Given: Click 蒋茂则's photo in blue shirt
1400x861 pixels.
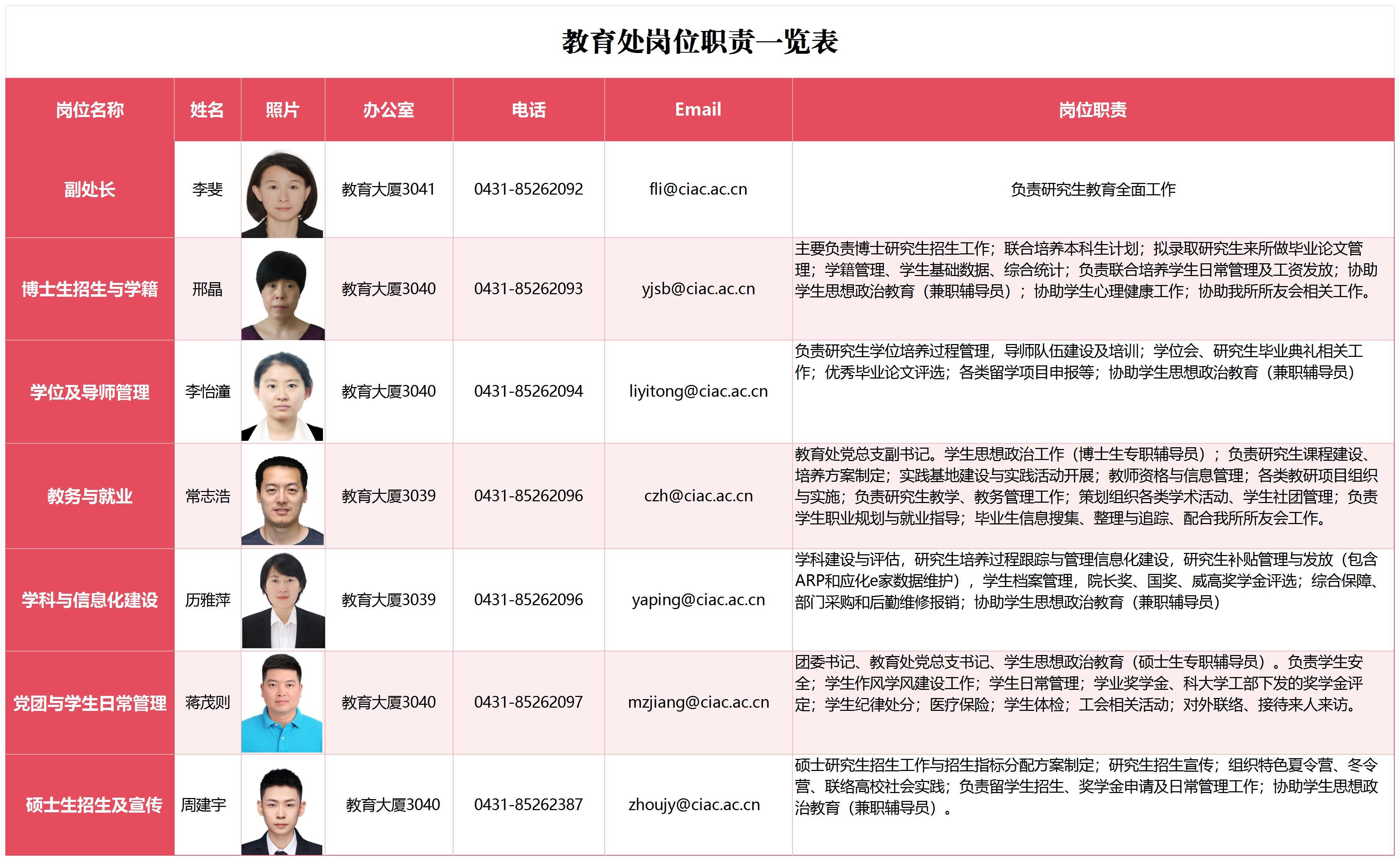Looking at the screenshot, I should click(282, 703).
